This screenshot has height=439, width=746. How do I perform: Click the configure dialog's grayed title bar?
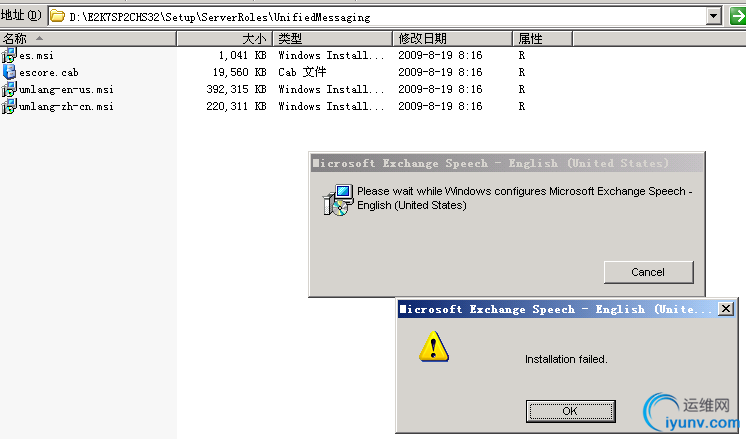[x=507, y=163]
